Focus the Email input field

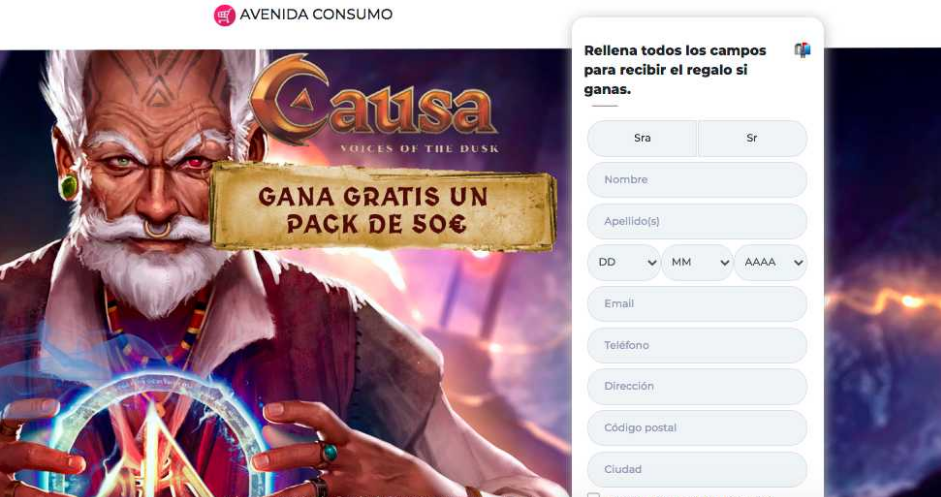coord(697,304)
